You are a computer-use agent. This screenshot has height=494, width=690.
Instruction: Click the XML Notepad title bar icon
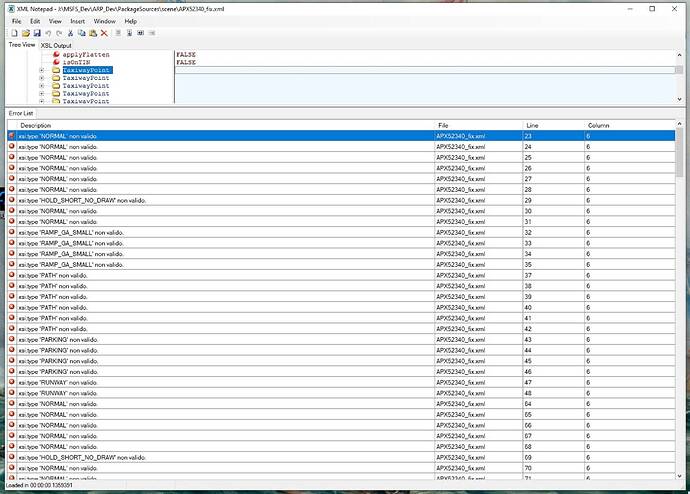coord(11,9)
